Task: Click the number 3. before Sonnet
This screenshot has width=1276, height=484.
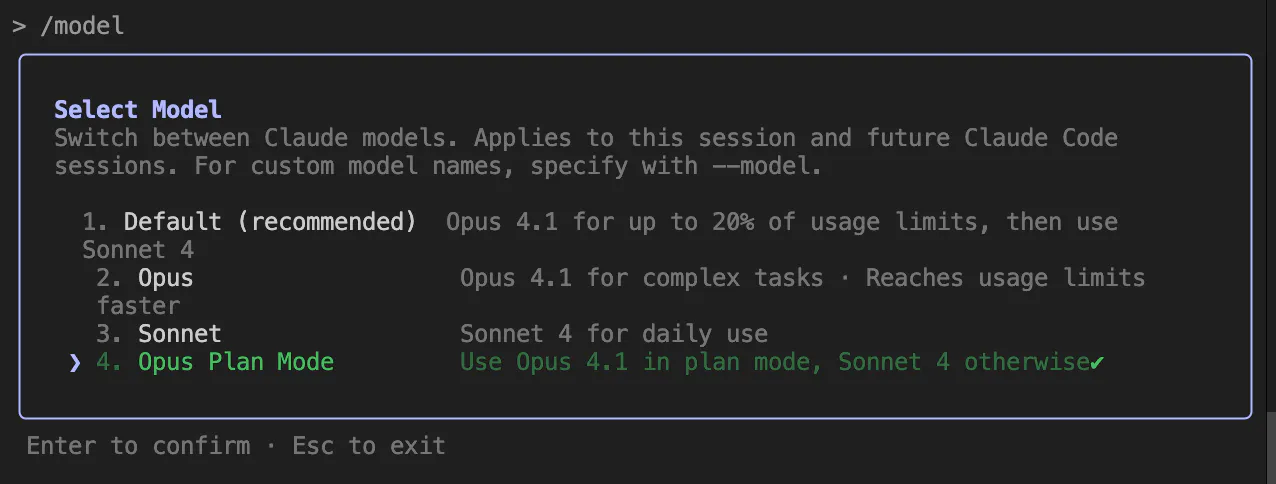Action: [x=109, y=333]
